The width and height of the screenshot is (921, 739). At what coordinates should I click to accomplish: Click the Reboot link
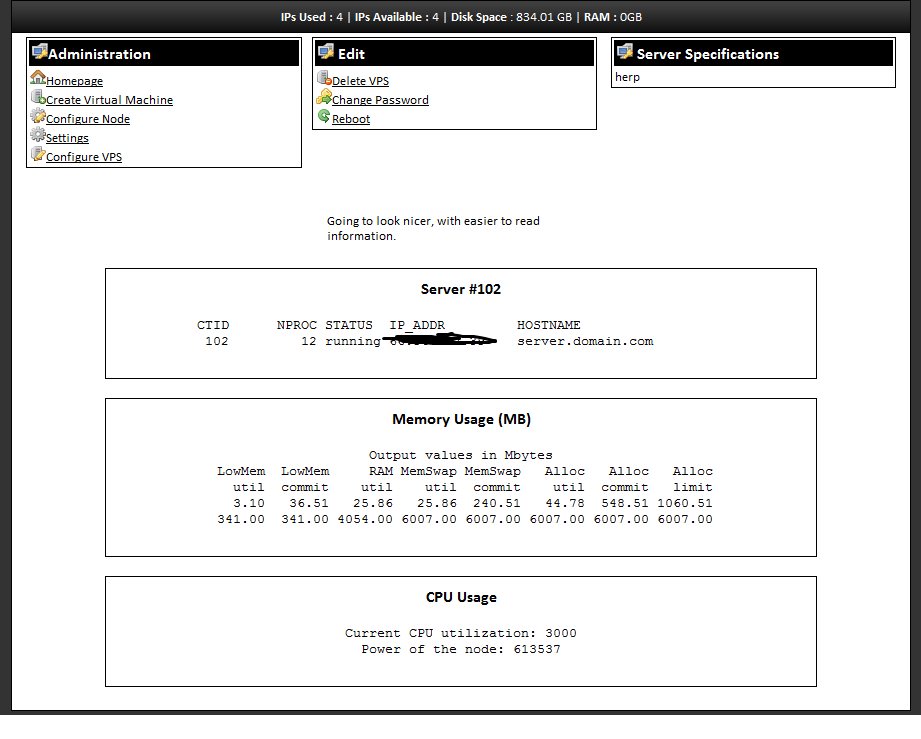click(351, 119)
